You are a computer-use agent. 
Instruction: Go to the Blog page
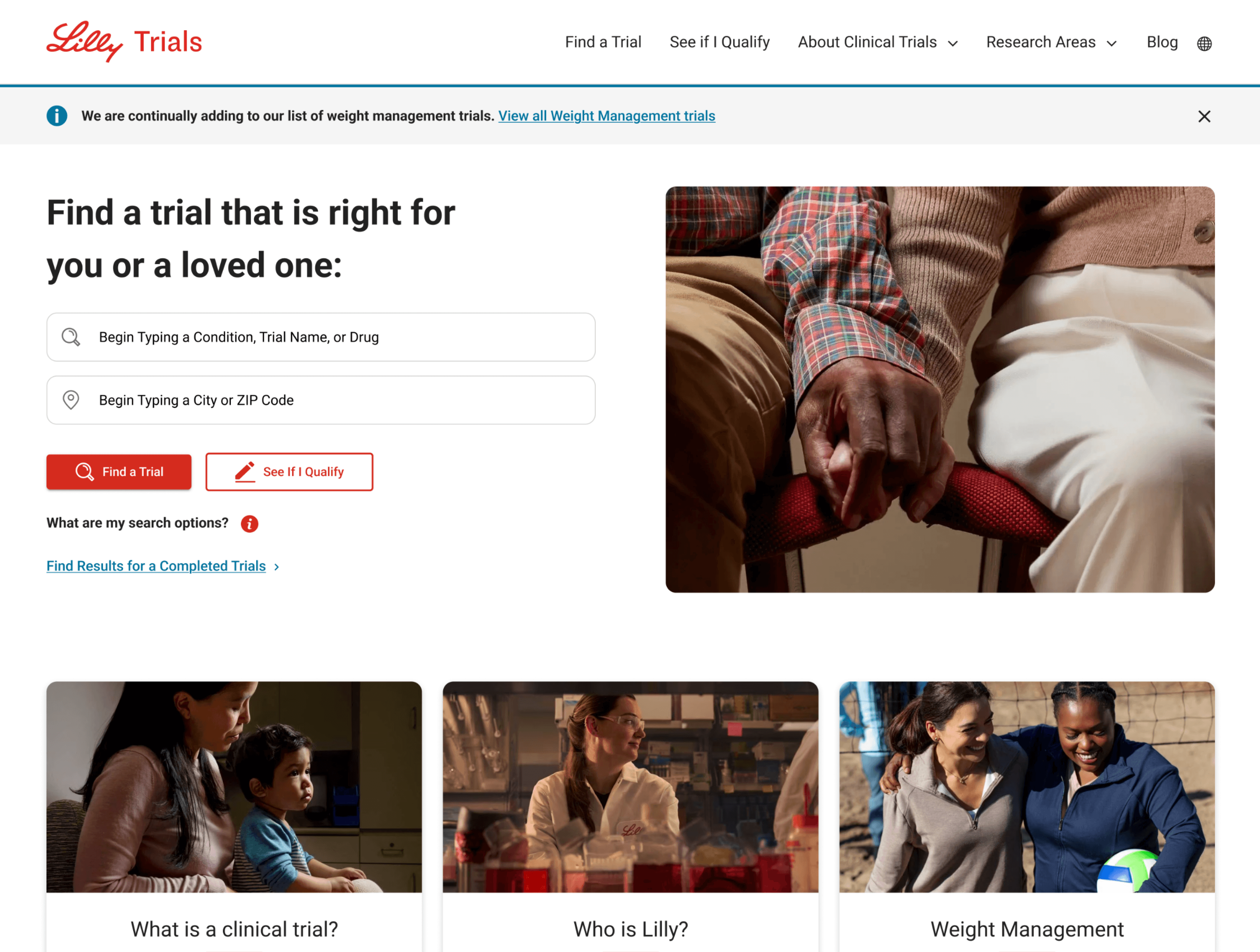(x=1162, y=42)
